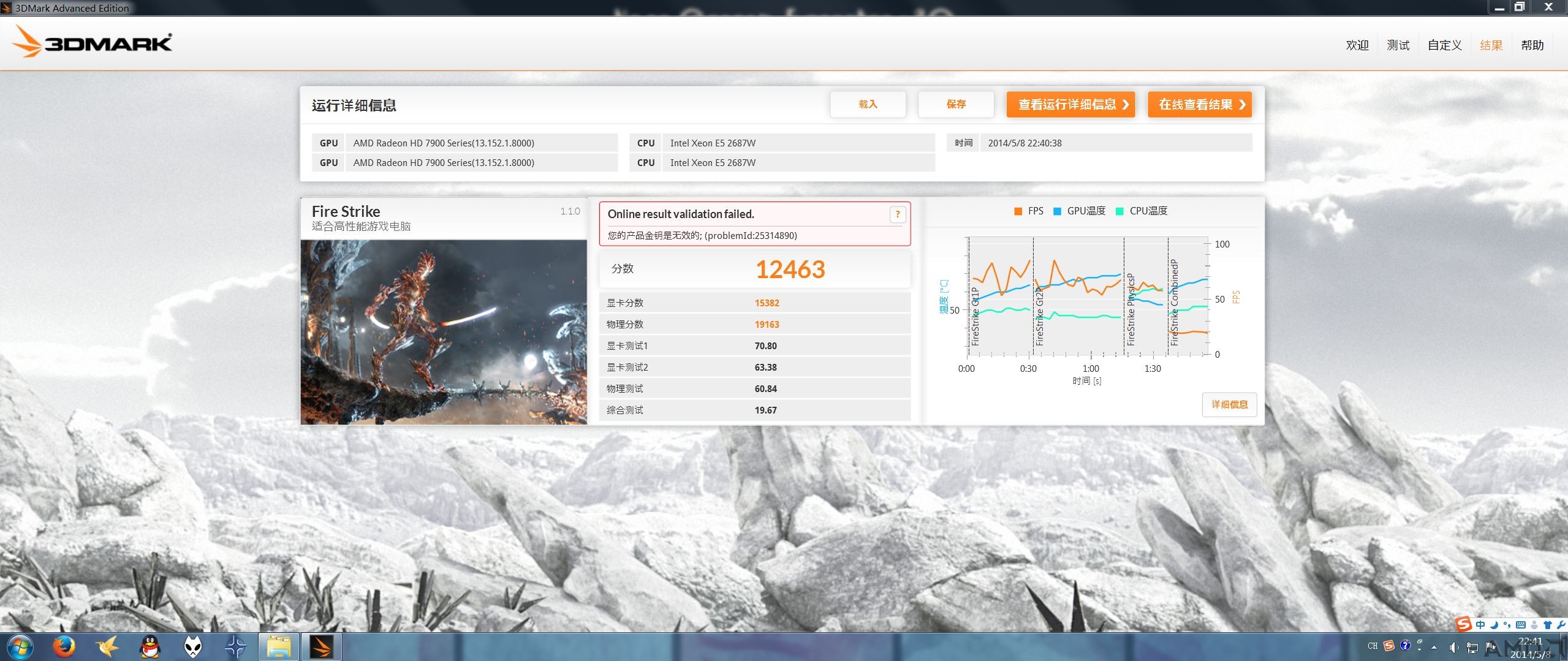Open the yellow bird app in taskbar
This screenshot has width=1568, height=661.
(x=107, y=647)
